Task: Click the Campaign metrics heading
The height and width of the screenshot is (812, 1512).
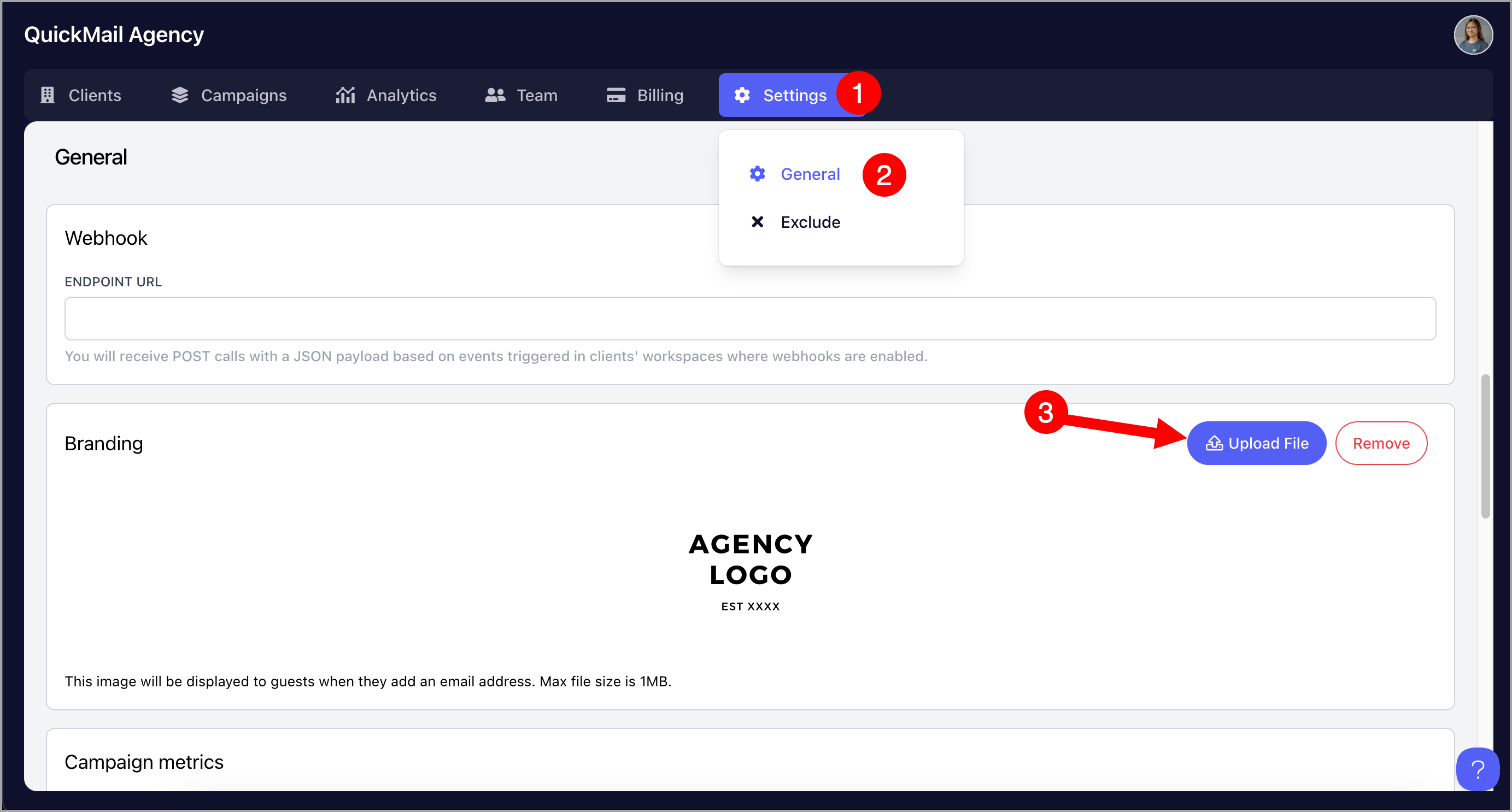Action: tap(144, 762)
